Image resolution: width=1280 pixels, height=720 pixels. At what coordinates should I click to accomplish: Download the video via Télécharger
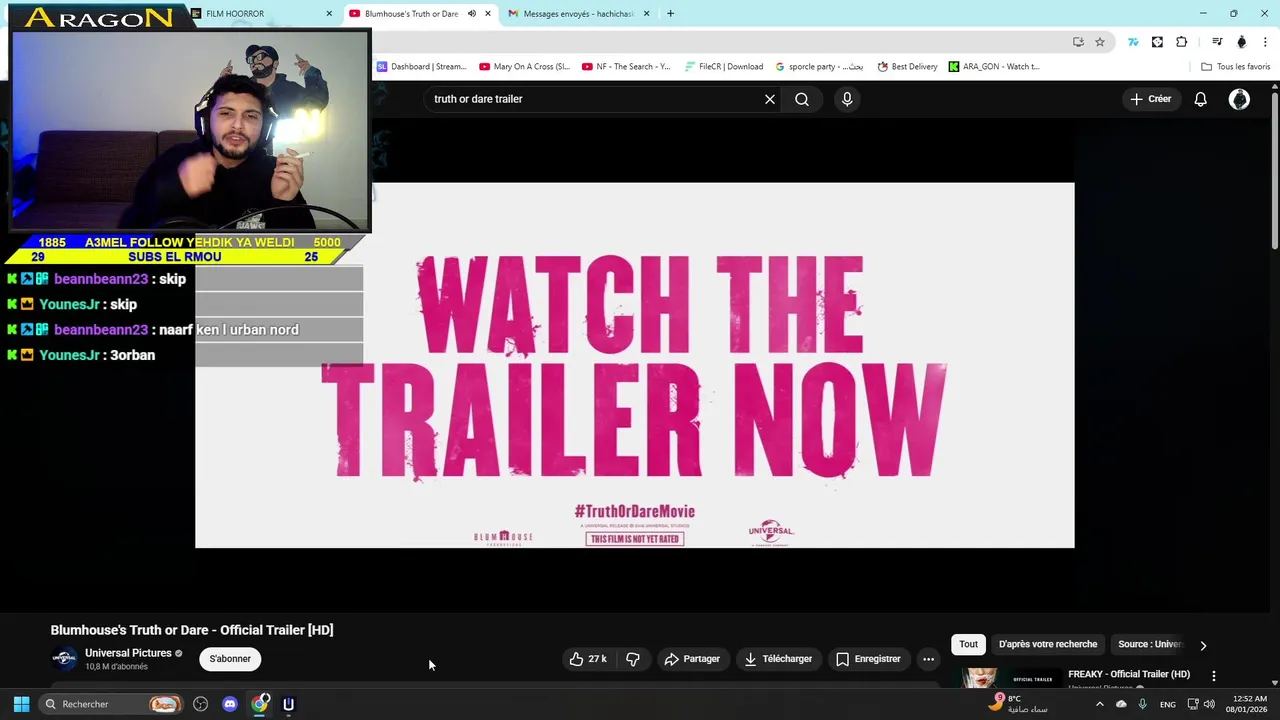(778, 659)
